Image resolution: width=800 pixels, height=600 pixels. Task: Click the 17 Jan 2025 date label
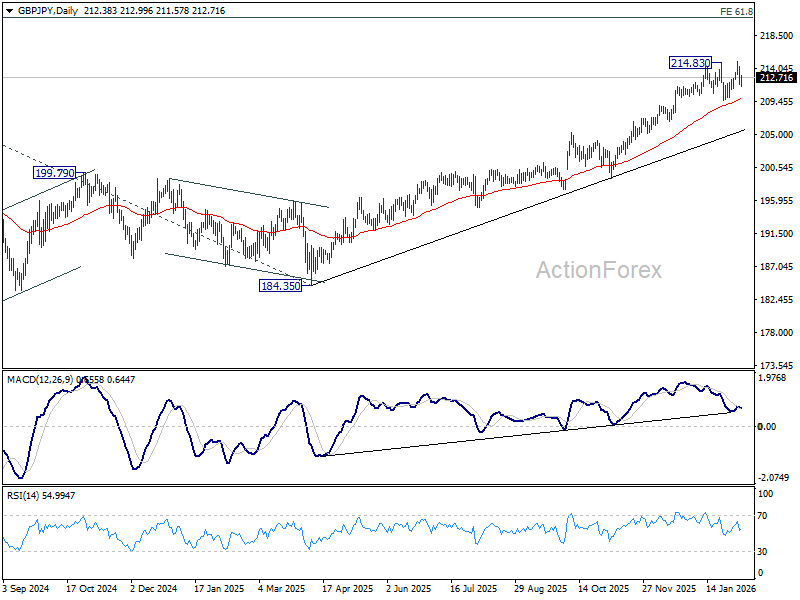[219, 588]
